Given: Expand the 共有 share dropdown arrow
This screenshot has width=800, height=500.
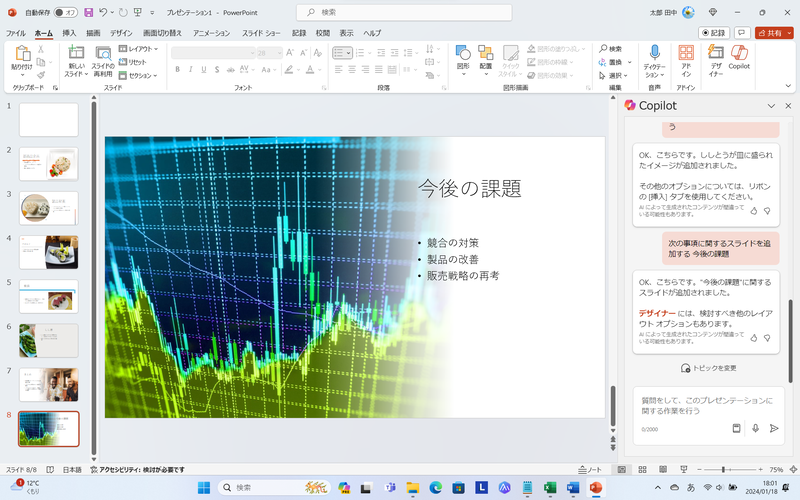Looking at the screenshot, I should [x=789, y=33].
